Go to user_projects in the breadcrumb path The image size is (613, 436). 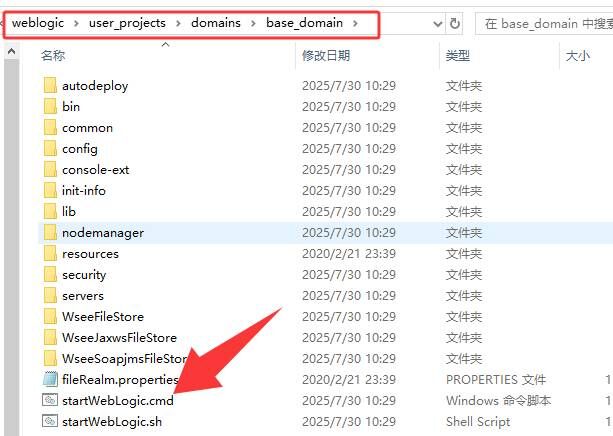pos(127,23)
